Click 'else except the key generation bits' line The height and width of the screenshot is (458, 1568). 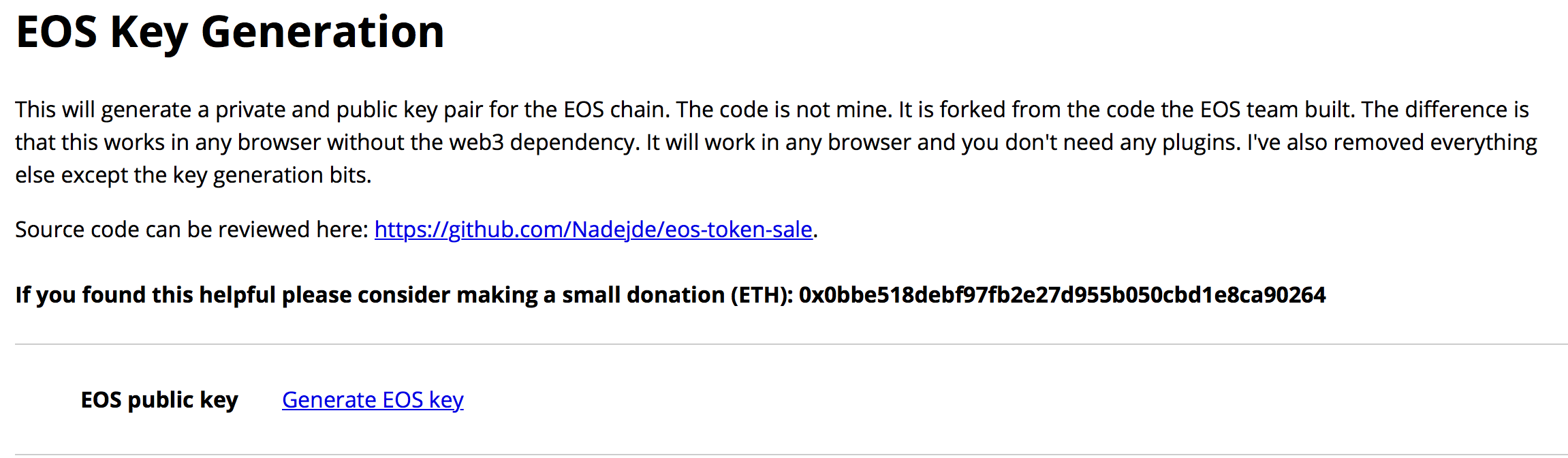coord(193,175)
